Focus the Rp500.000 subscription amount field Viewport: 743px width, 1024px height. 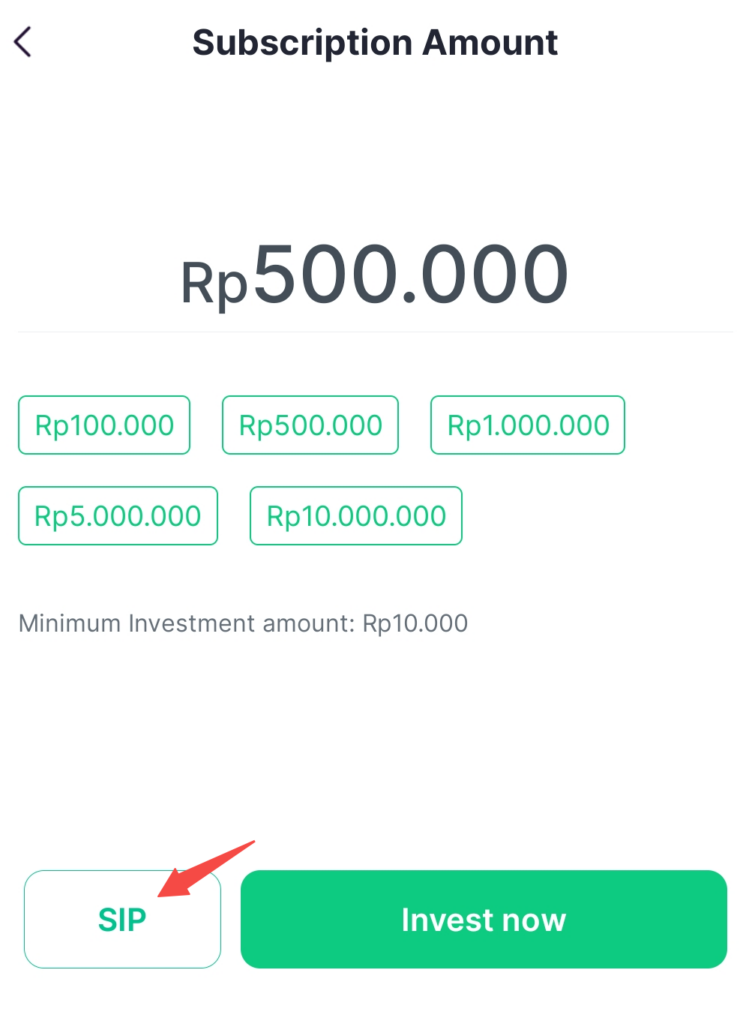click(x=374, y=275)
